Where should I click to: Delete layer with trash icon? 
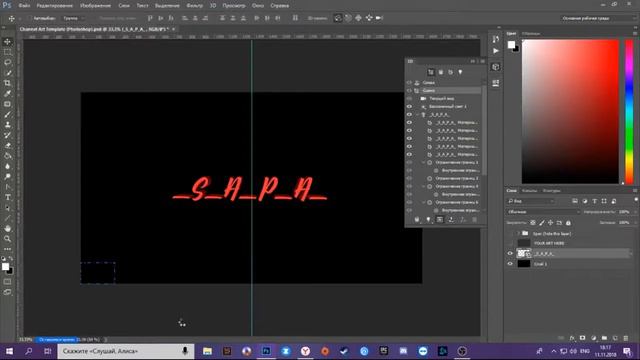(626, 338)
